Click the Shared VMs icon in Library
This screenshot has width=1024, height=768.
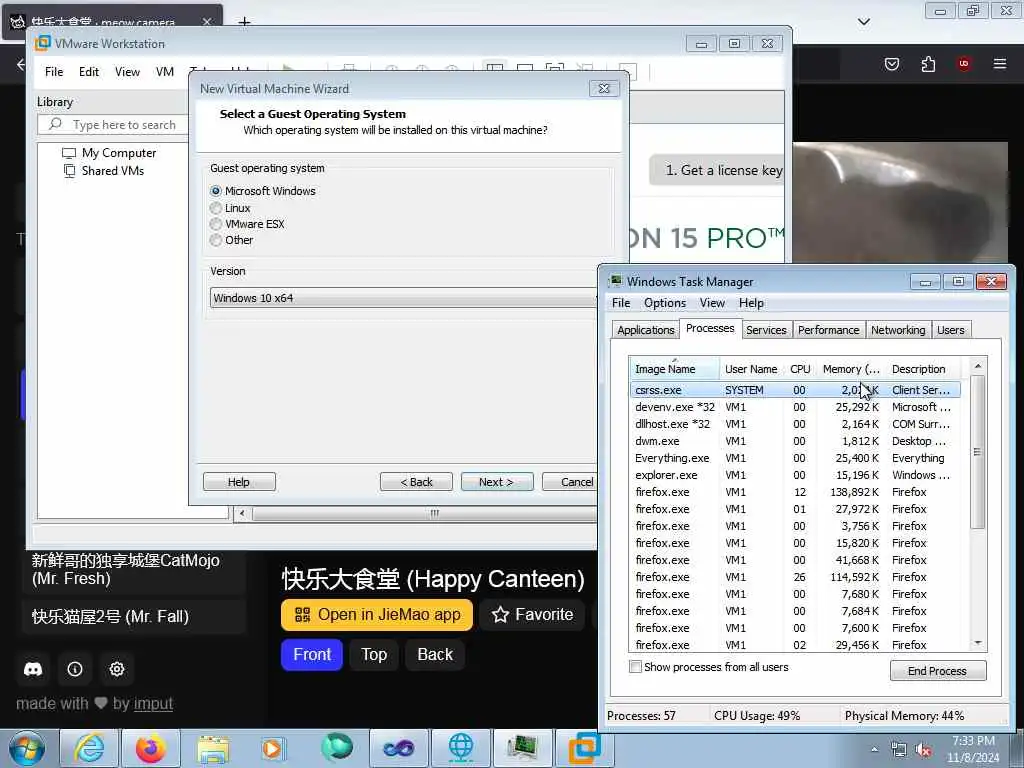[x=69, y=171]
